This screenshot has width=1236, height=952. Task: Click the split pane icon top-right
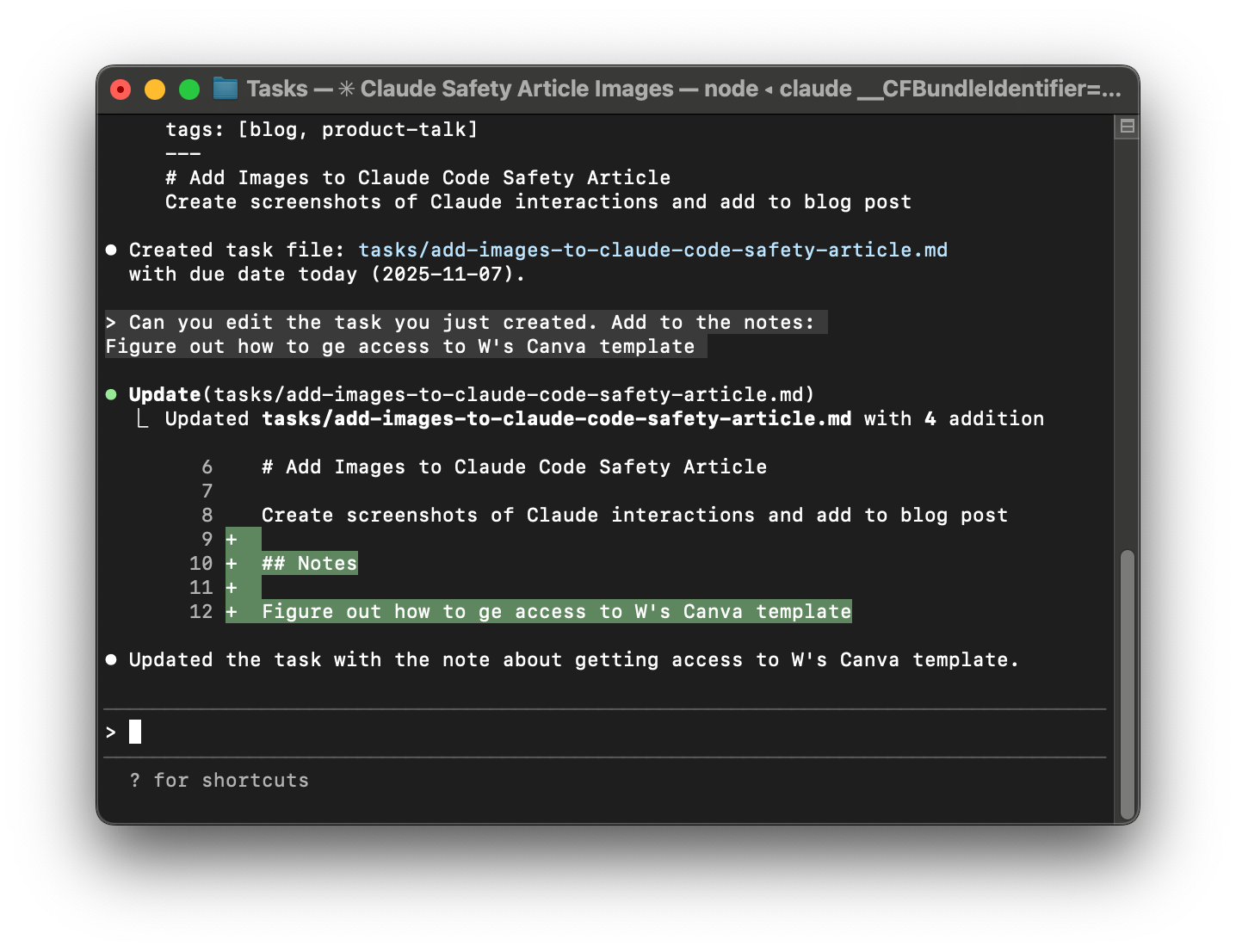click(1126, 127)
